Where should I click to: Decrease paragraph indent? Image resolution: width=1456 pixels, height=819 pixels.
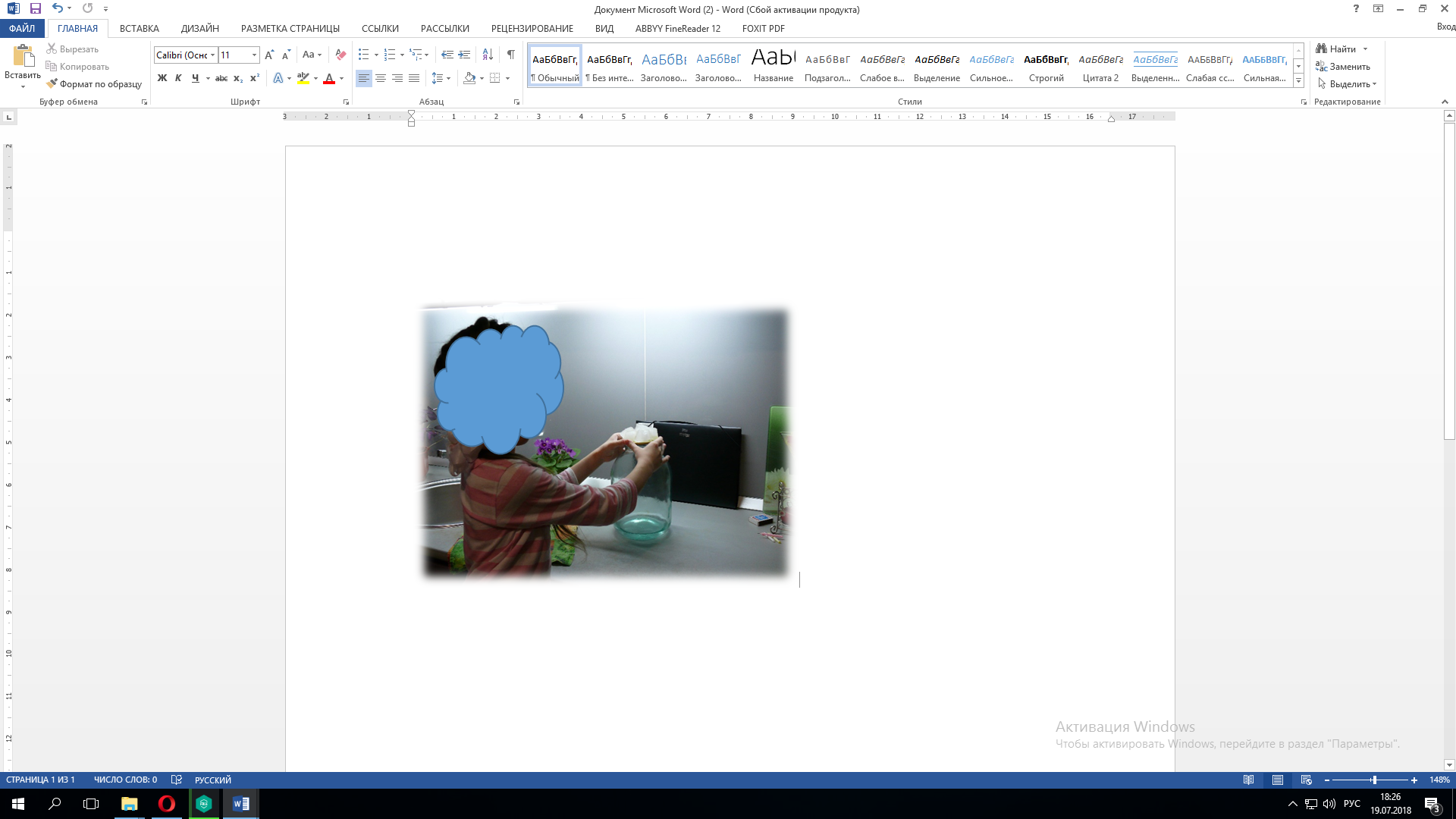tap(447, 55)
